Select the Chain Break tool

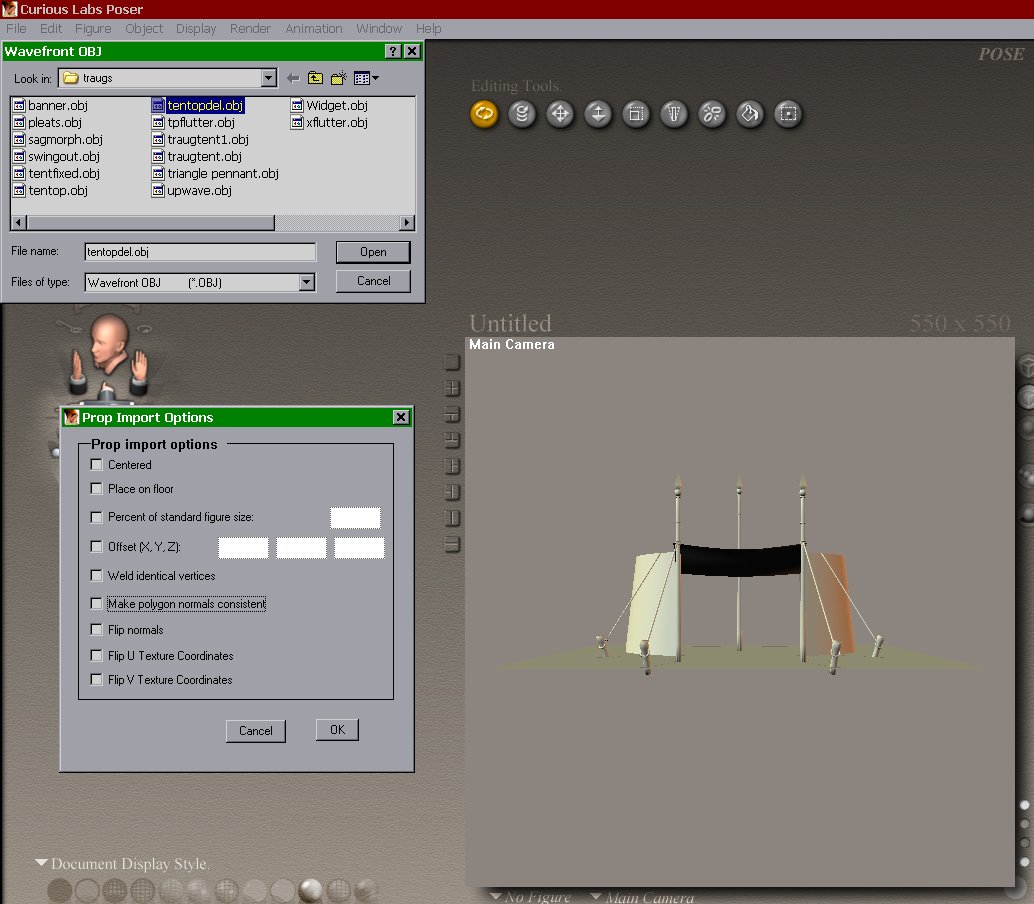pos(712,113)
